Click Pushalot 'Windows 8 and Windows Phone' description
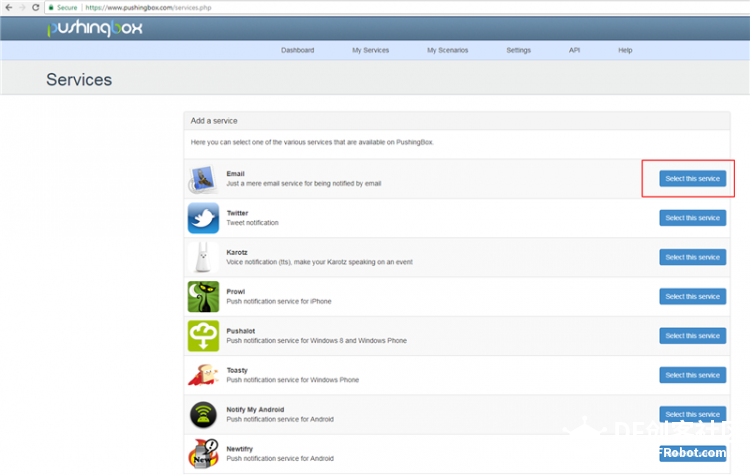The width and height of the screenshot is (750, 475). coord(317,341)
